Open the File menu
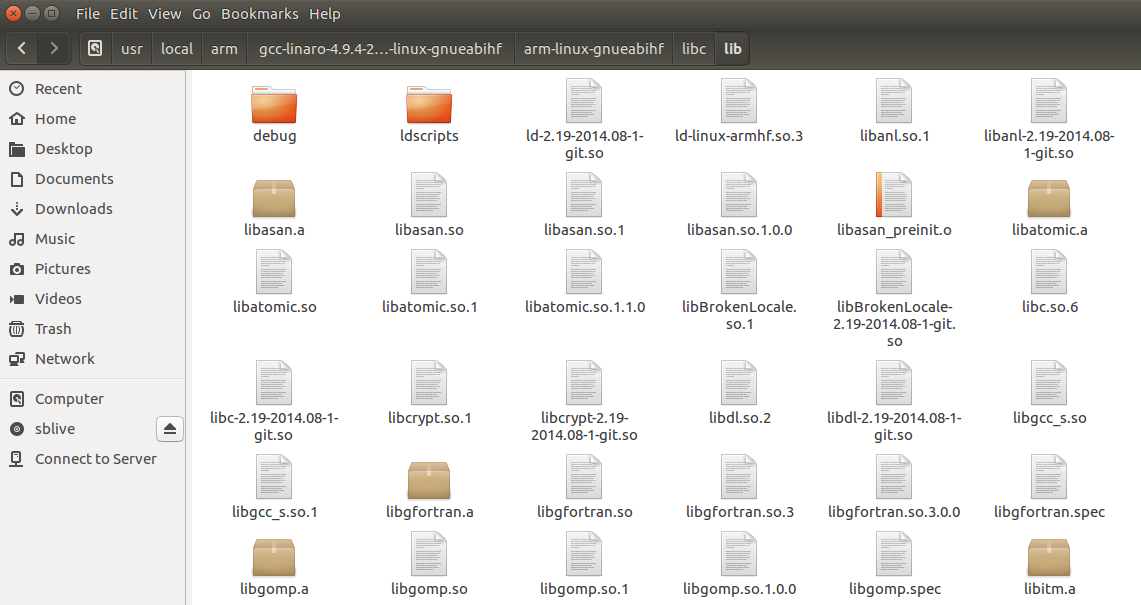1141x605 pixels. (x=87, y=14)
